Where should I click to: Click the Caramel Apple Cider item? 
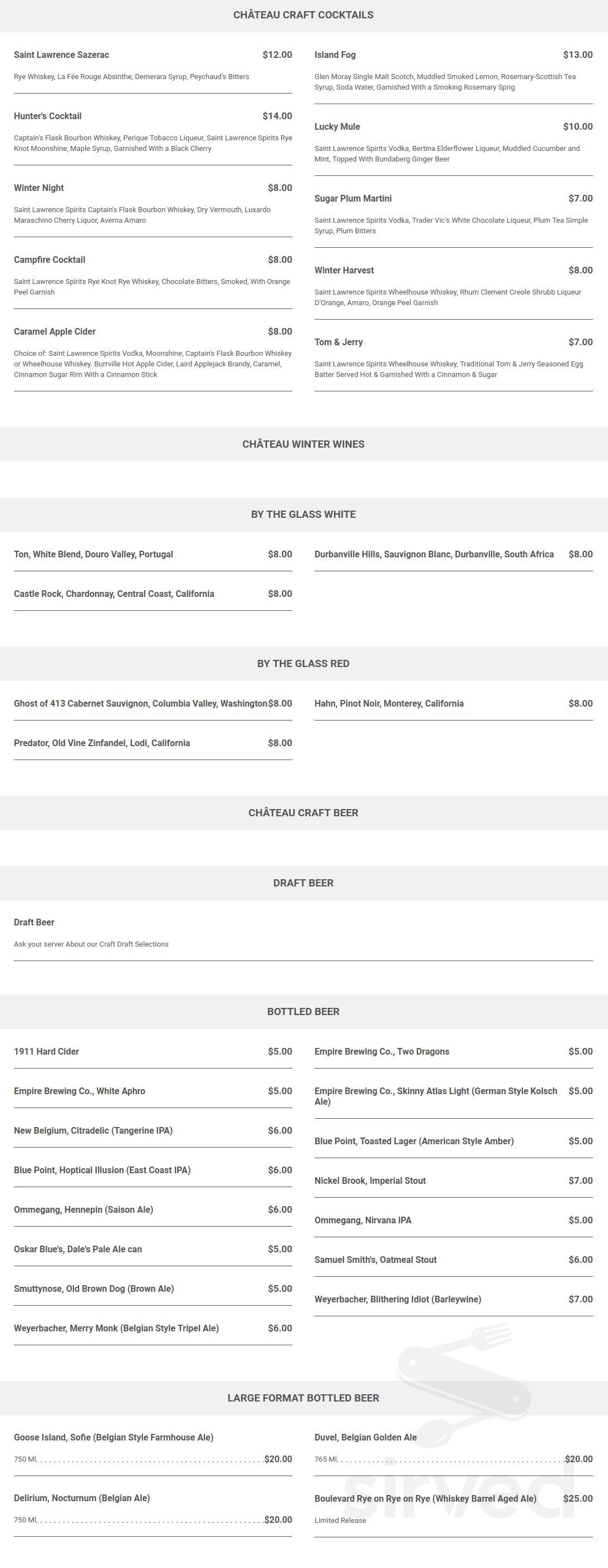pyautogui.click(x=55, y=332)
